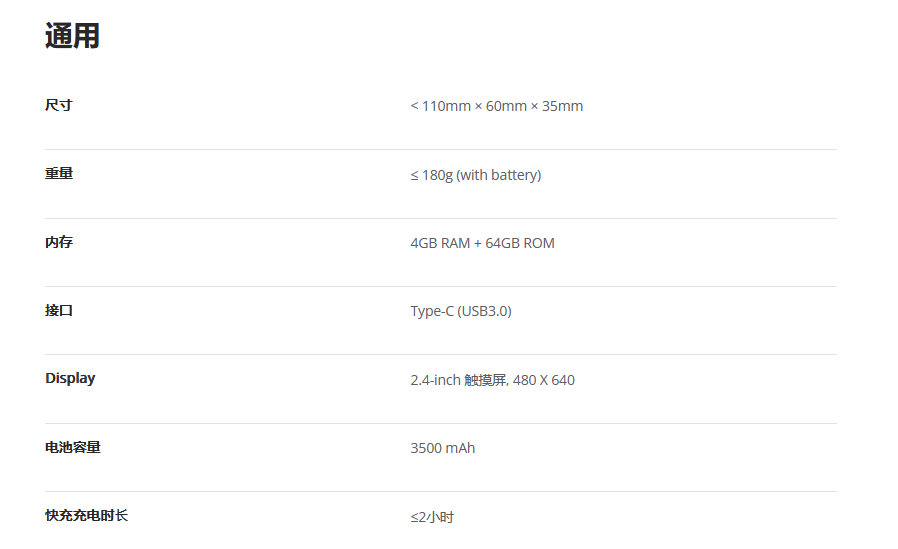Click the 64GB ROM portion of memory
This screenshot has height=549, width=898.
pyautogui.click(x=520, y=243)
